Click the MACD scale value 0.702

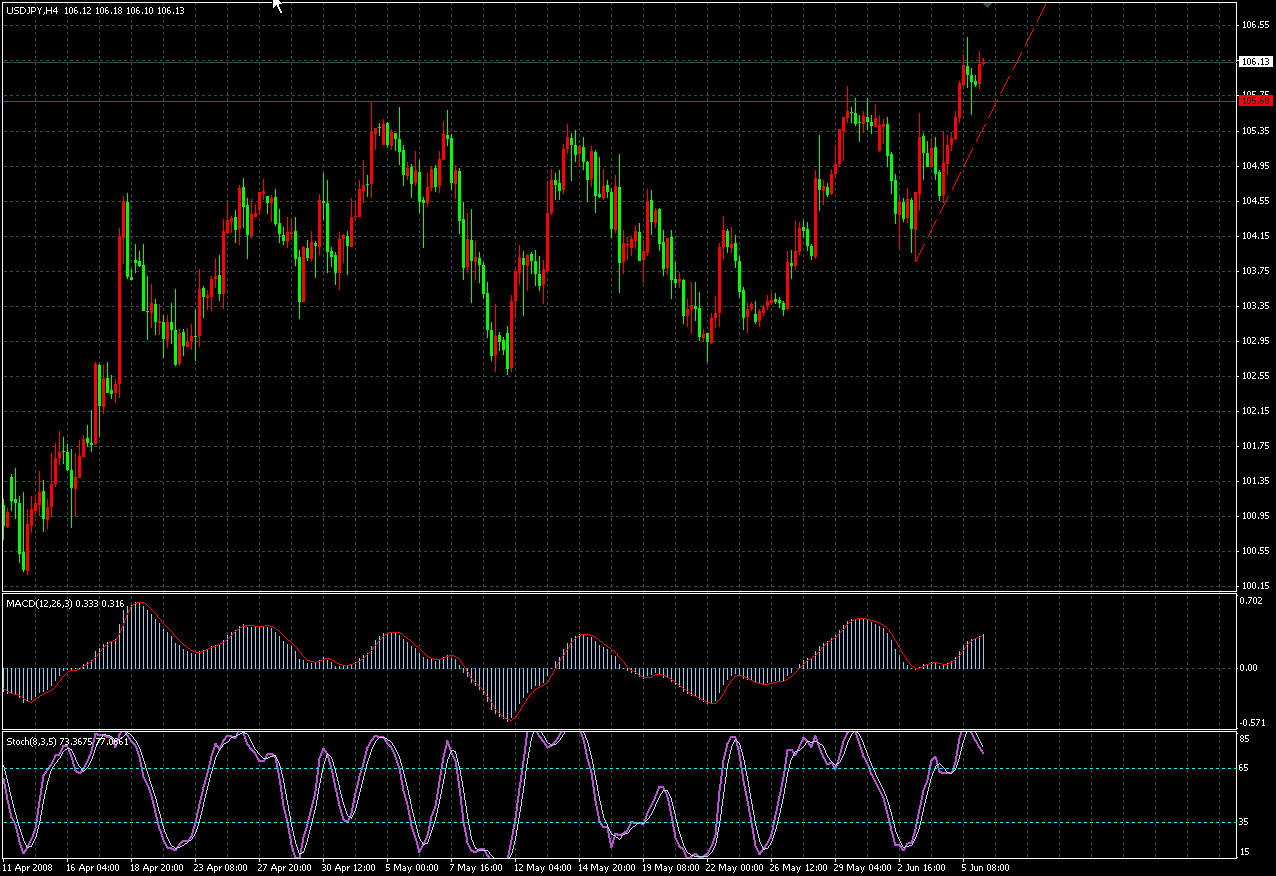point(1253,601)
